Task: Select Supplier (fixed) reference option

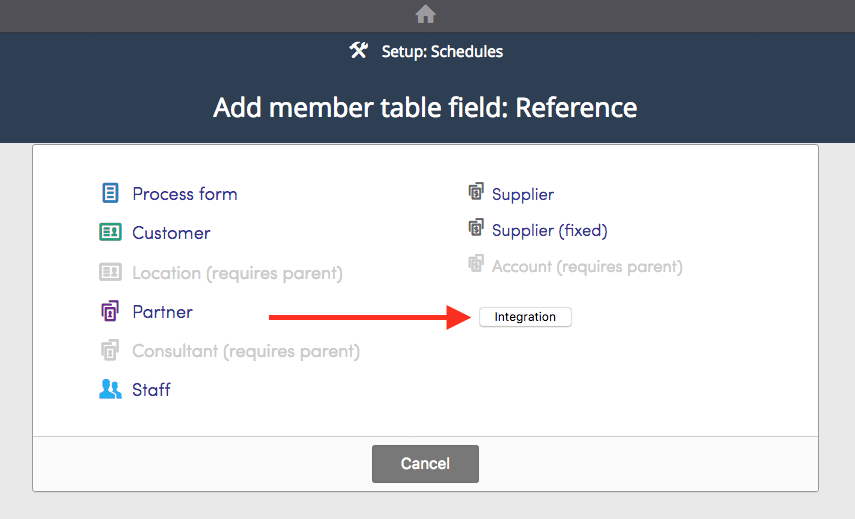Action: pyautogui.click(x=550, y=231)
